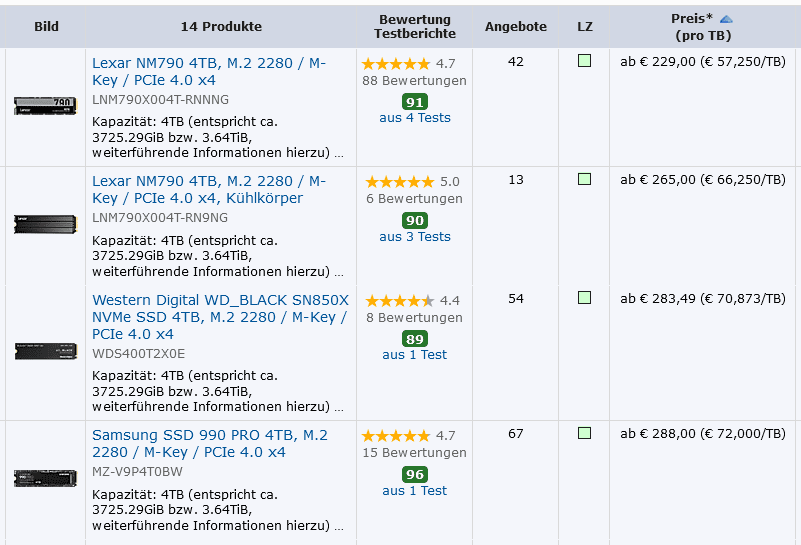Click green availability box in the €229,00 row
801x545 pixels.
point(584,61)
